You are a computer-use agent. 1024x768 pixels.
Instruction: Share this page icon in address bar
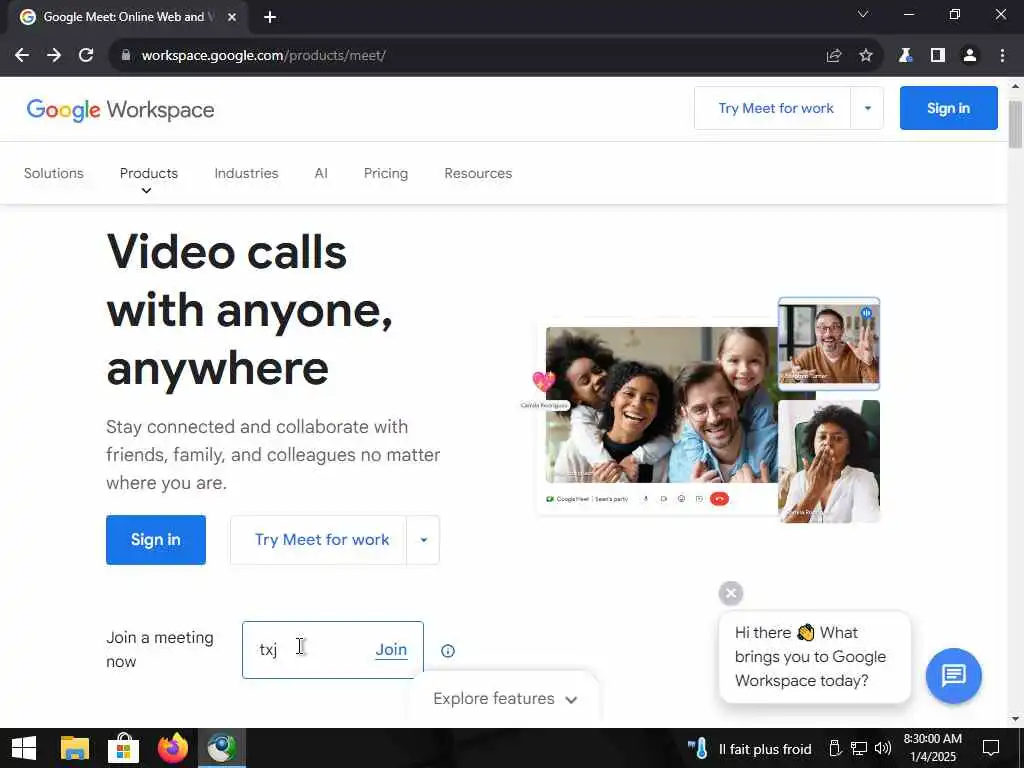(x=833, y=56)
